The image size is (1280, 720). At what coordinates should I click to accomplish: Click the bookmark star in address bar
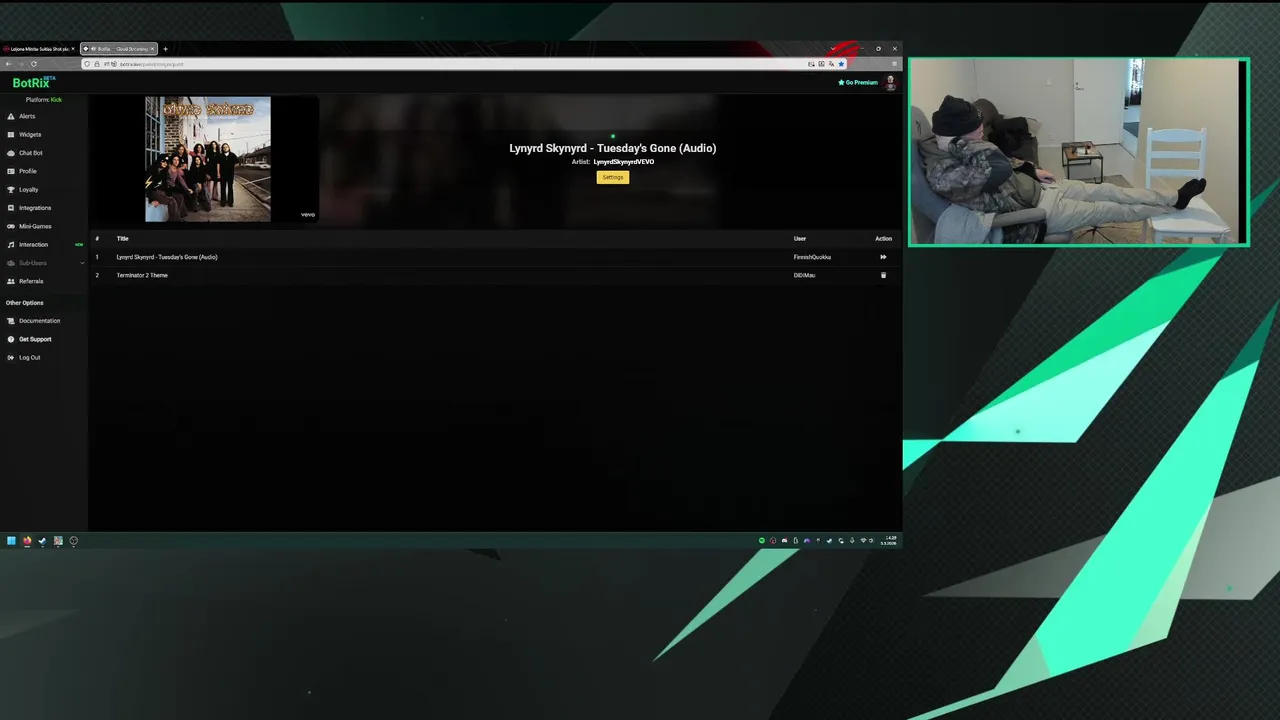pyautogui.click(x=841, y=64)
